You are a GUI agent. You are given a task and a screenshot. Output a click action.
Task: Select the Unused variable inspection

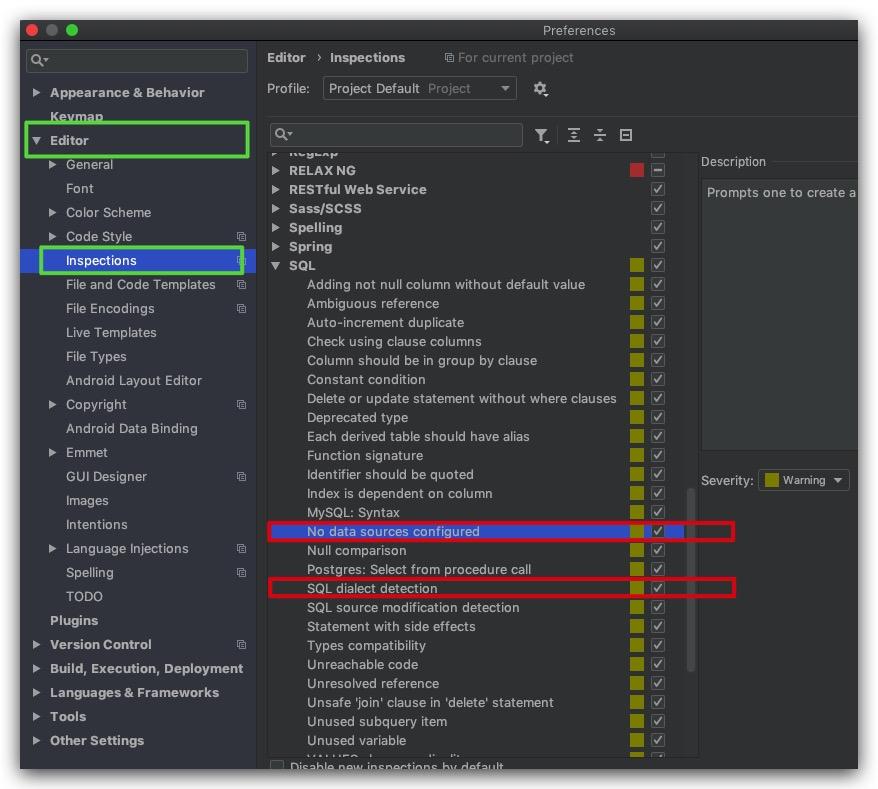pos(356,740)
